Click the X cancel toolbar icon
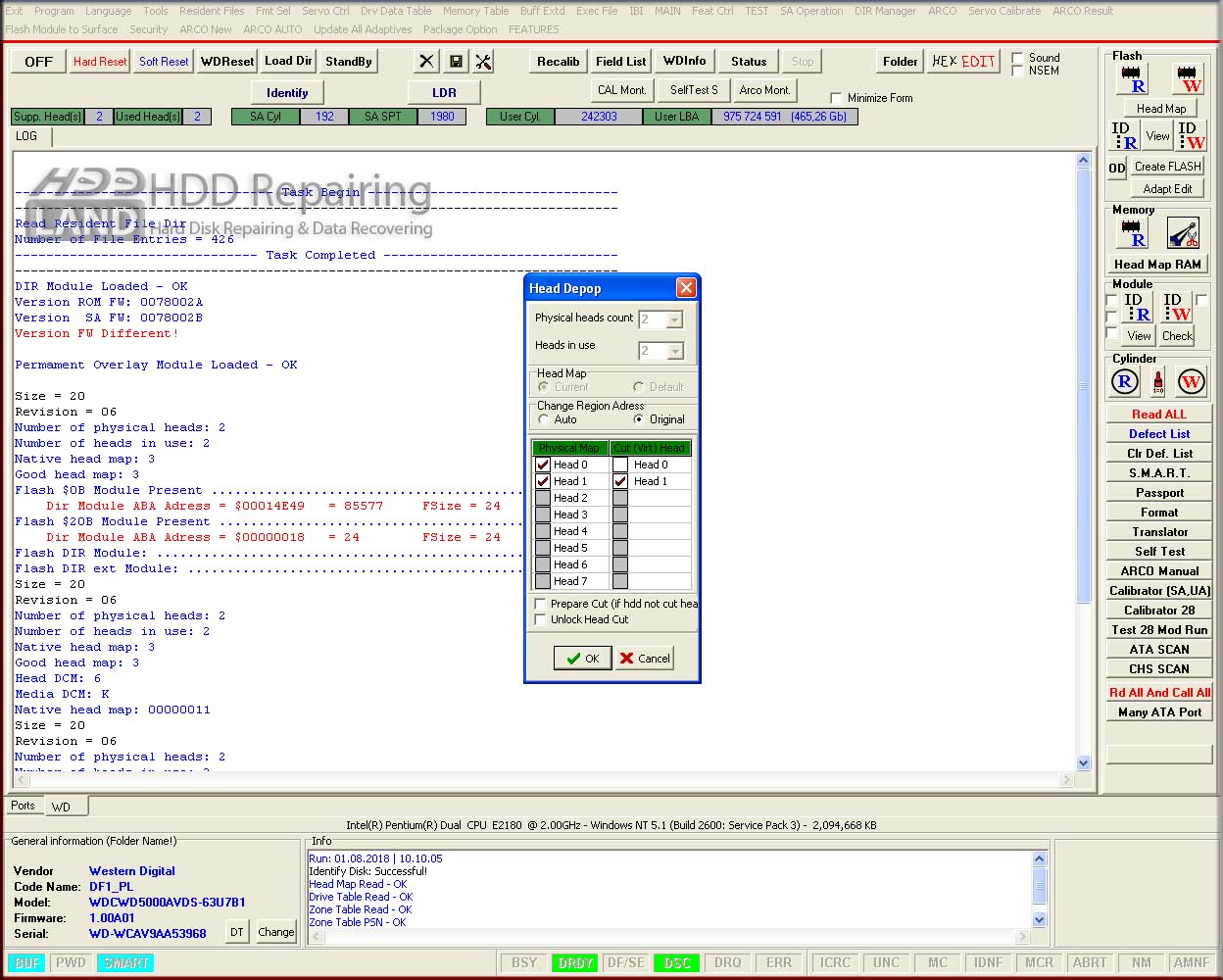This screenshot has width=1223, height=980. click(426, 62)
